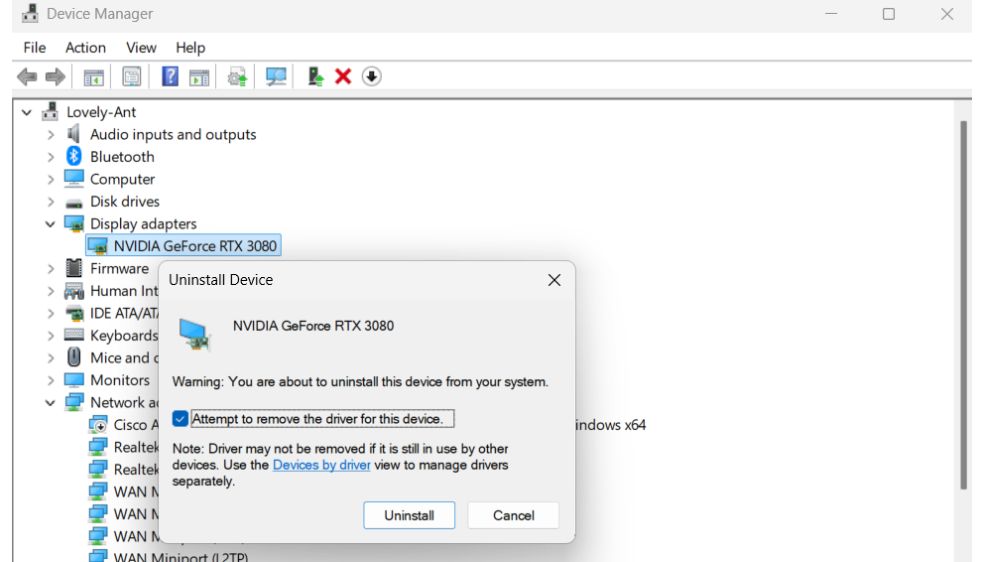Maximize the Device Manager window

[x=888, y=14]
